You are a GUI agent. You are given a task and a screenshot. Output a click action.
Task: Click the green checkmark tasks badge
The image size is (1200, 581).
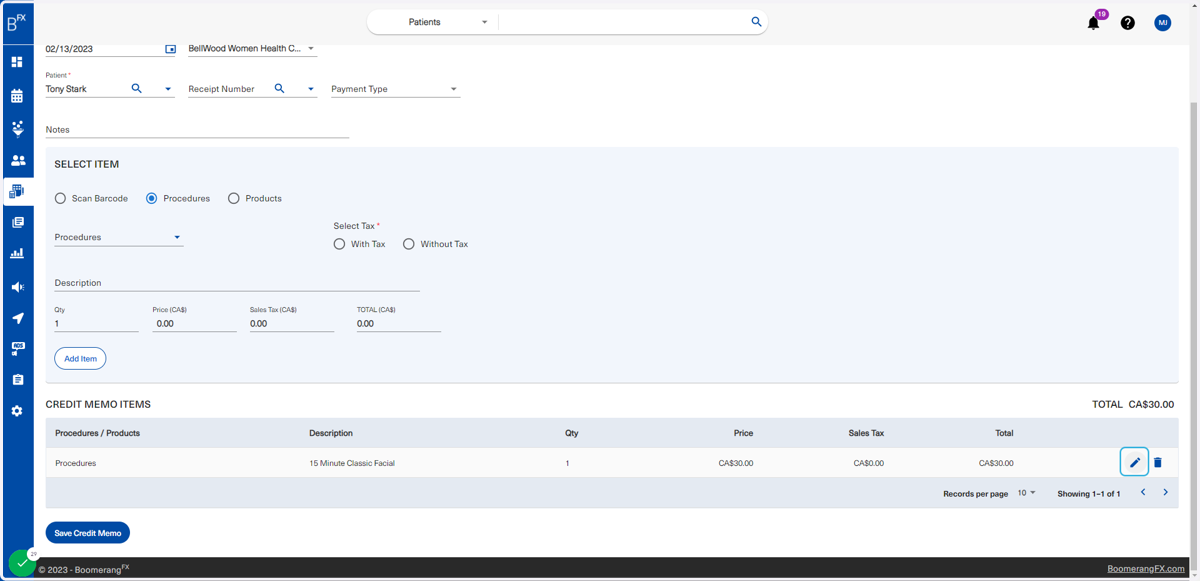pyautogui.click(x=22, y=563)
